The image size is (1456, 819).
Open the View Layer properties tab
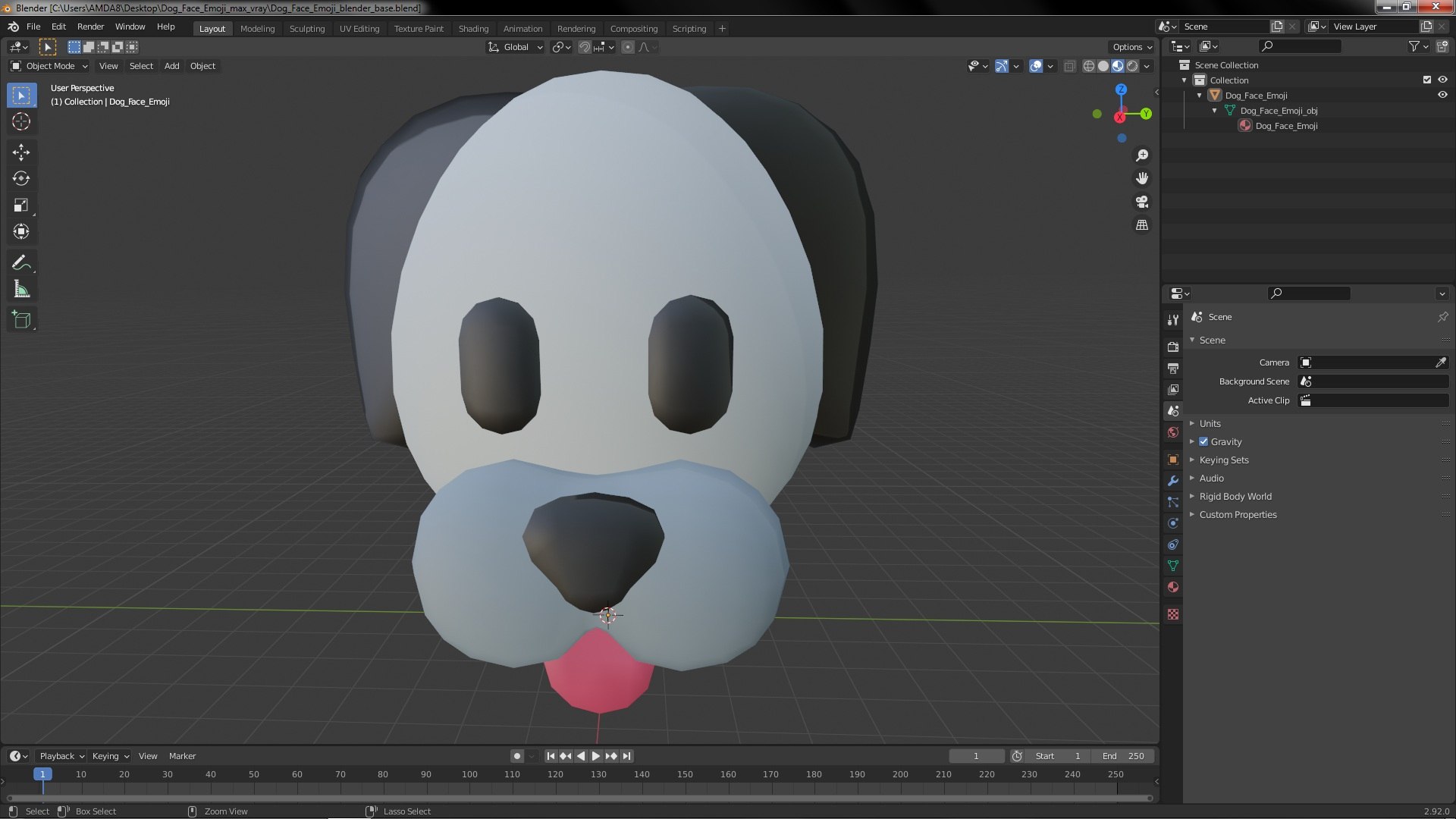click(x=1173, y=389)
